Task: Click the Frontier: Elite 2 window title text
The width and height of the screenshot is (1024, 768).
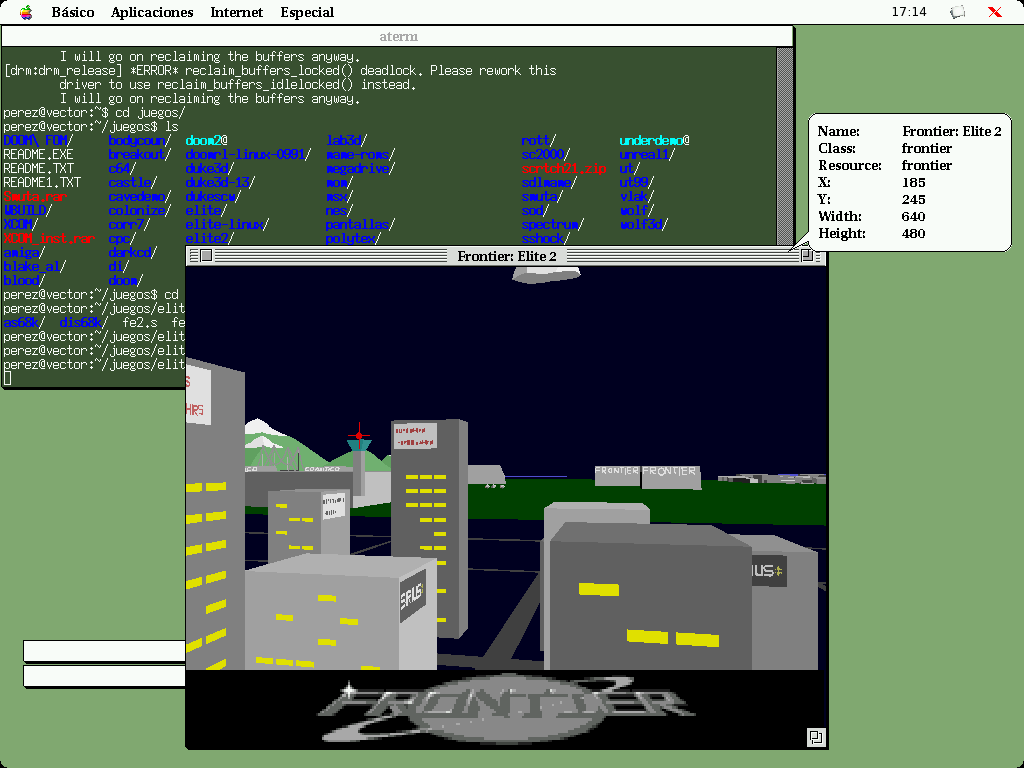Action: (x=507, y=256)
